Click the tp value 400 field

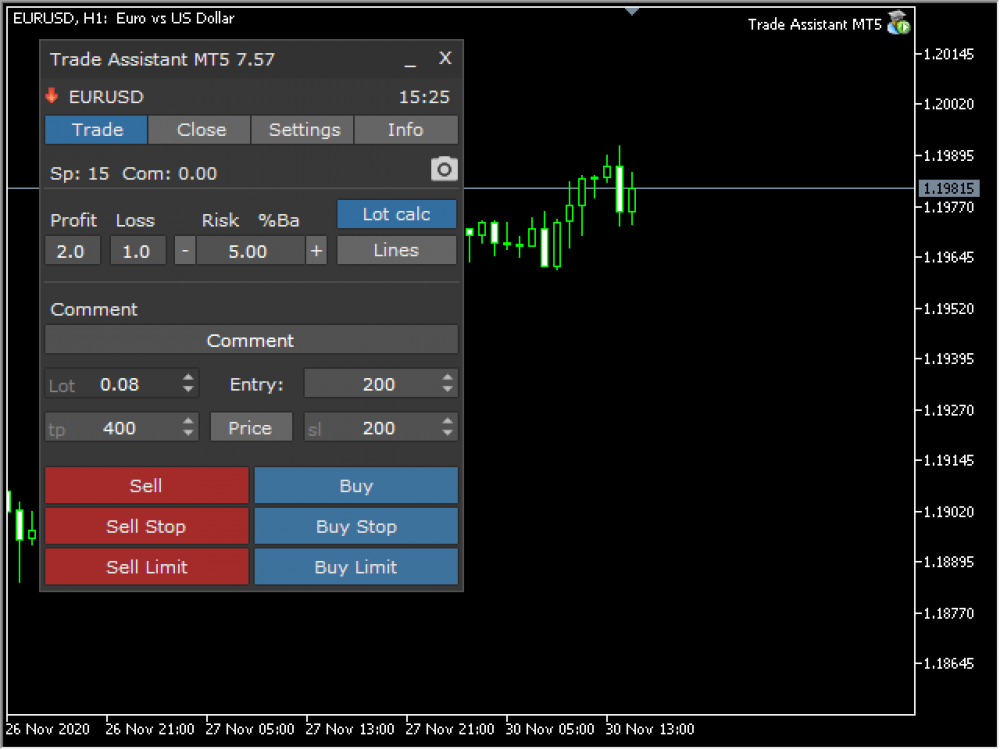(x=120, y=428)
